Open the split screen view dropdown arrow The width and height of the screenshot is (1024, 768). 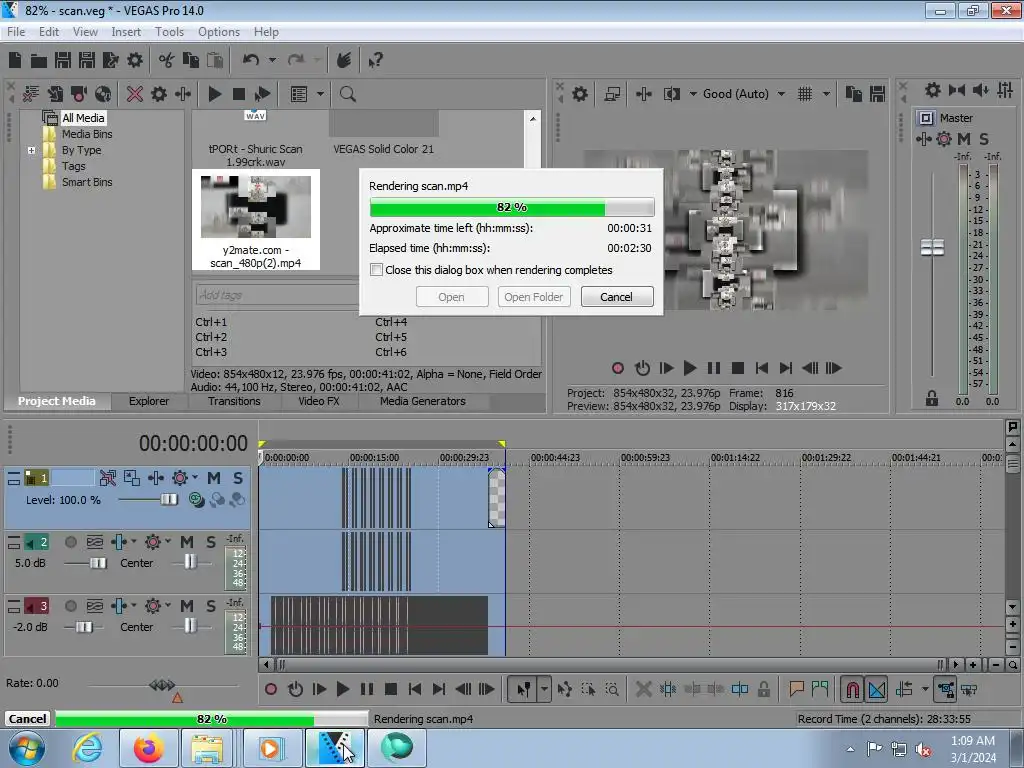coord(693,94)
